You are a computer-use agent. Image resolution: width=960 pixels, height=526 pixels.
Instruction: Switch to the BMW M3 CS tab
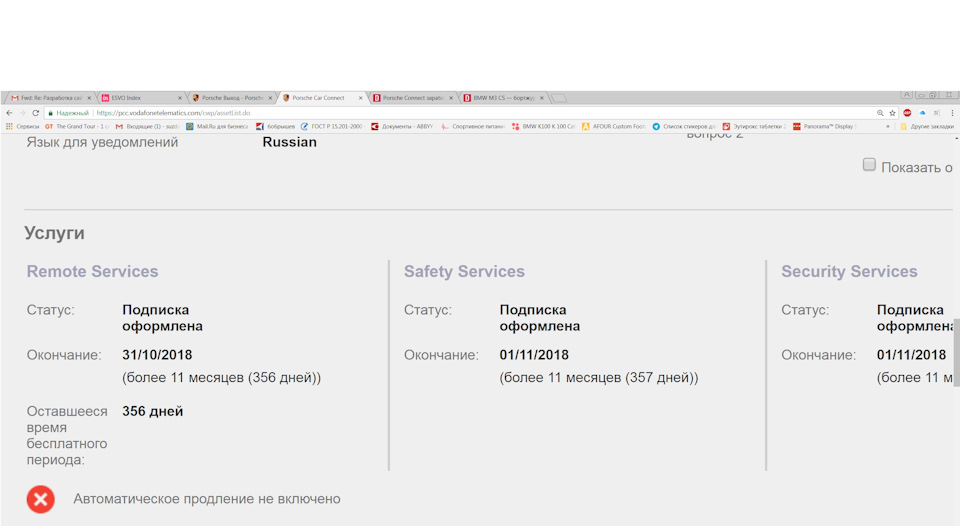coord(500,98)
